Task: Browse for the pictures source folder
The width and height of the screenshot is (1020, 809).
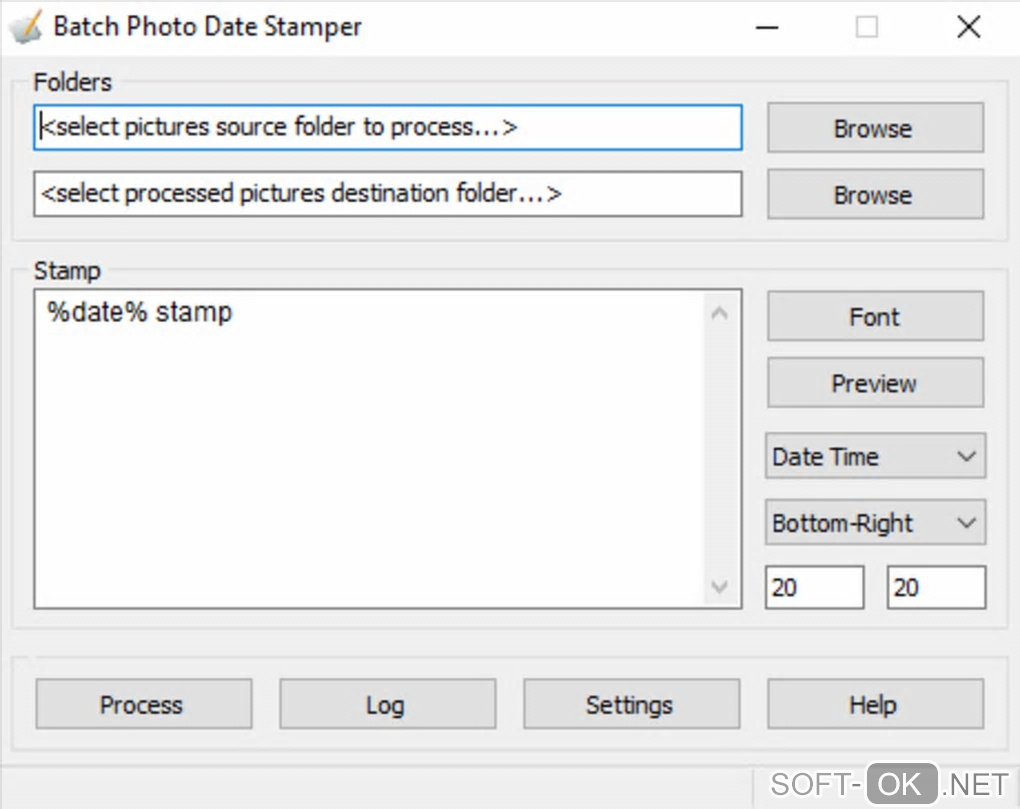Action: pyautogui.click(x=875, y=129)
